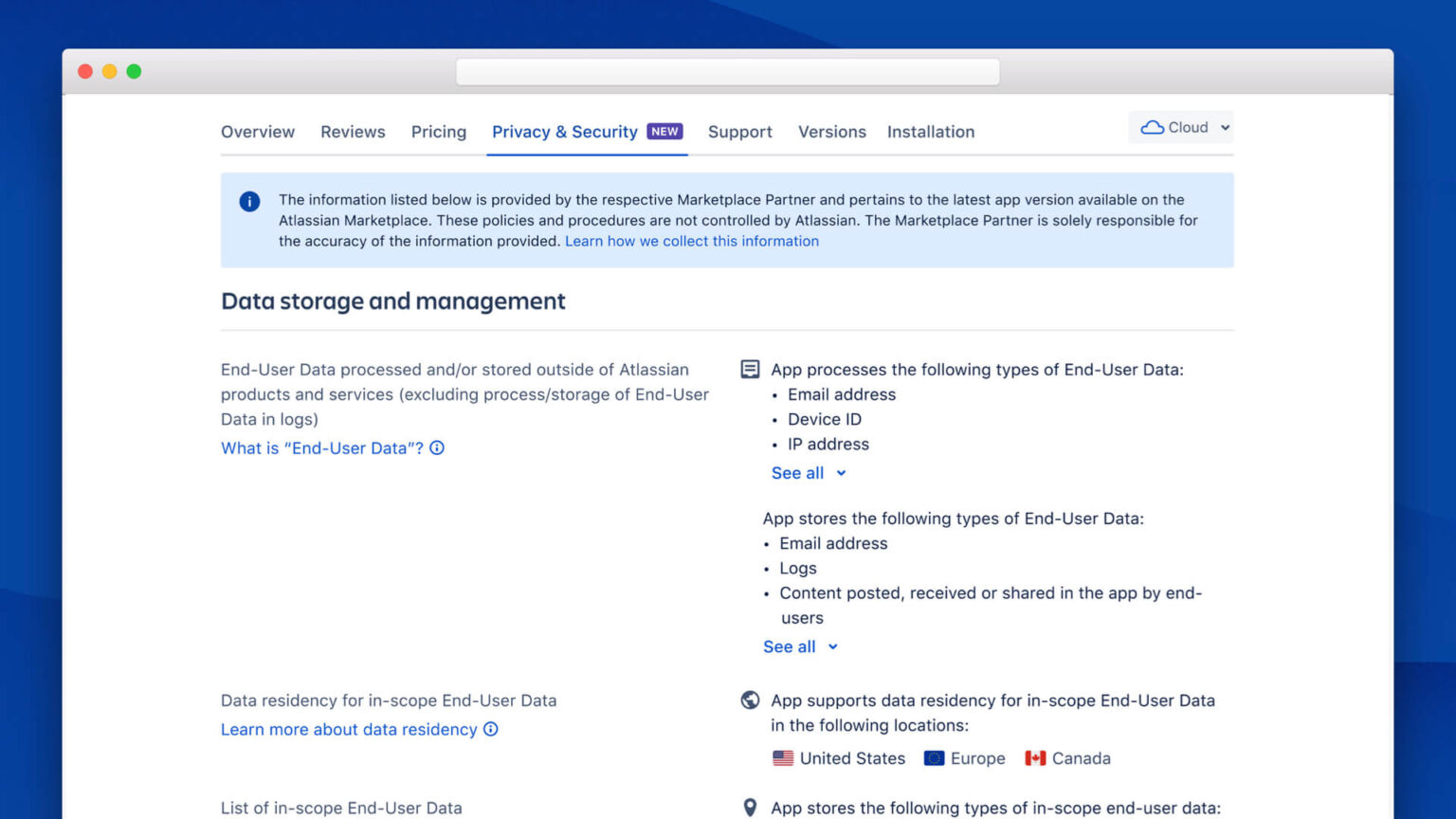Viewport: 1456px width, 819px height.
Task: Open "Learn how we collect this information"
Action: [691, 241]
